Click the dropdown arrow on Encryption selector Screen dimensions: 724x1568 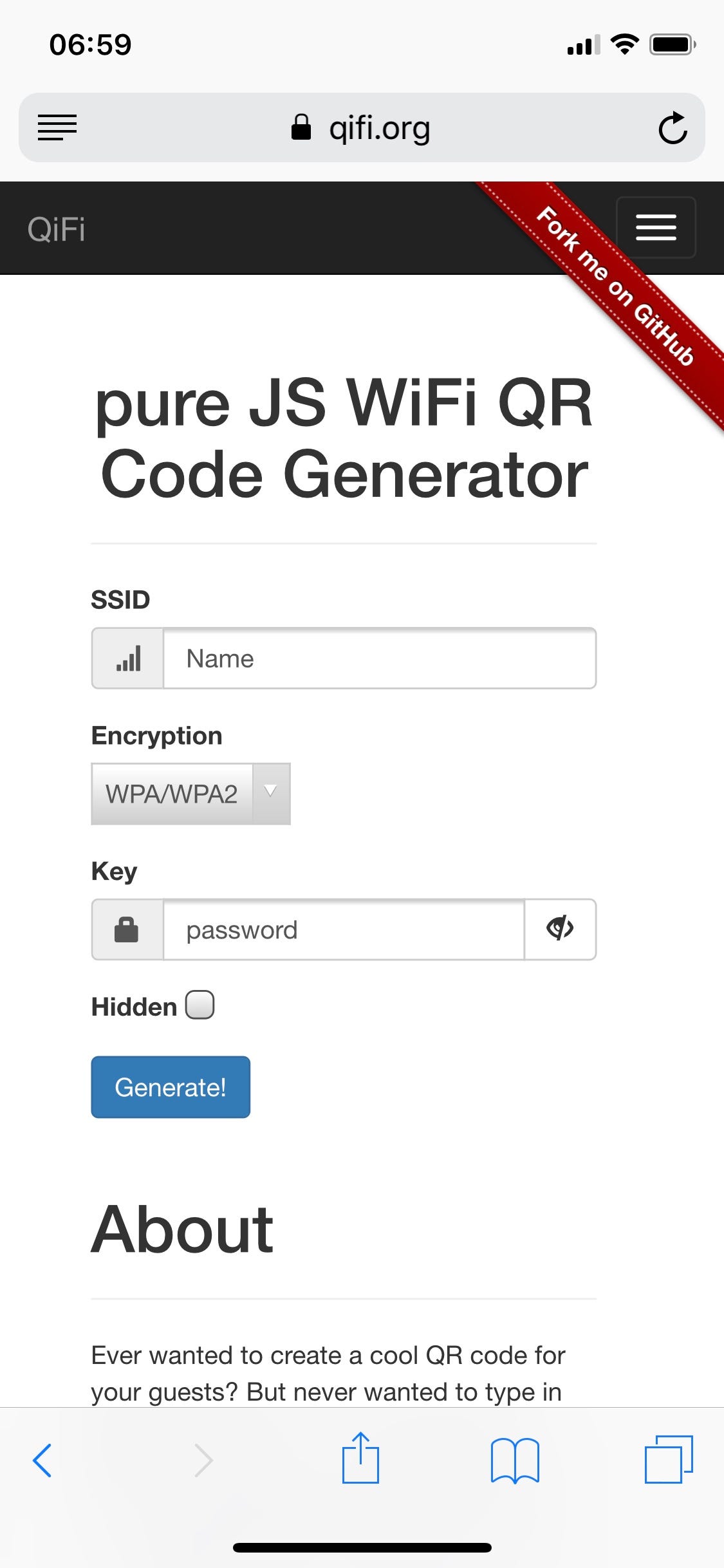coord(271,794)
